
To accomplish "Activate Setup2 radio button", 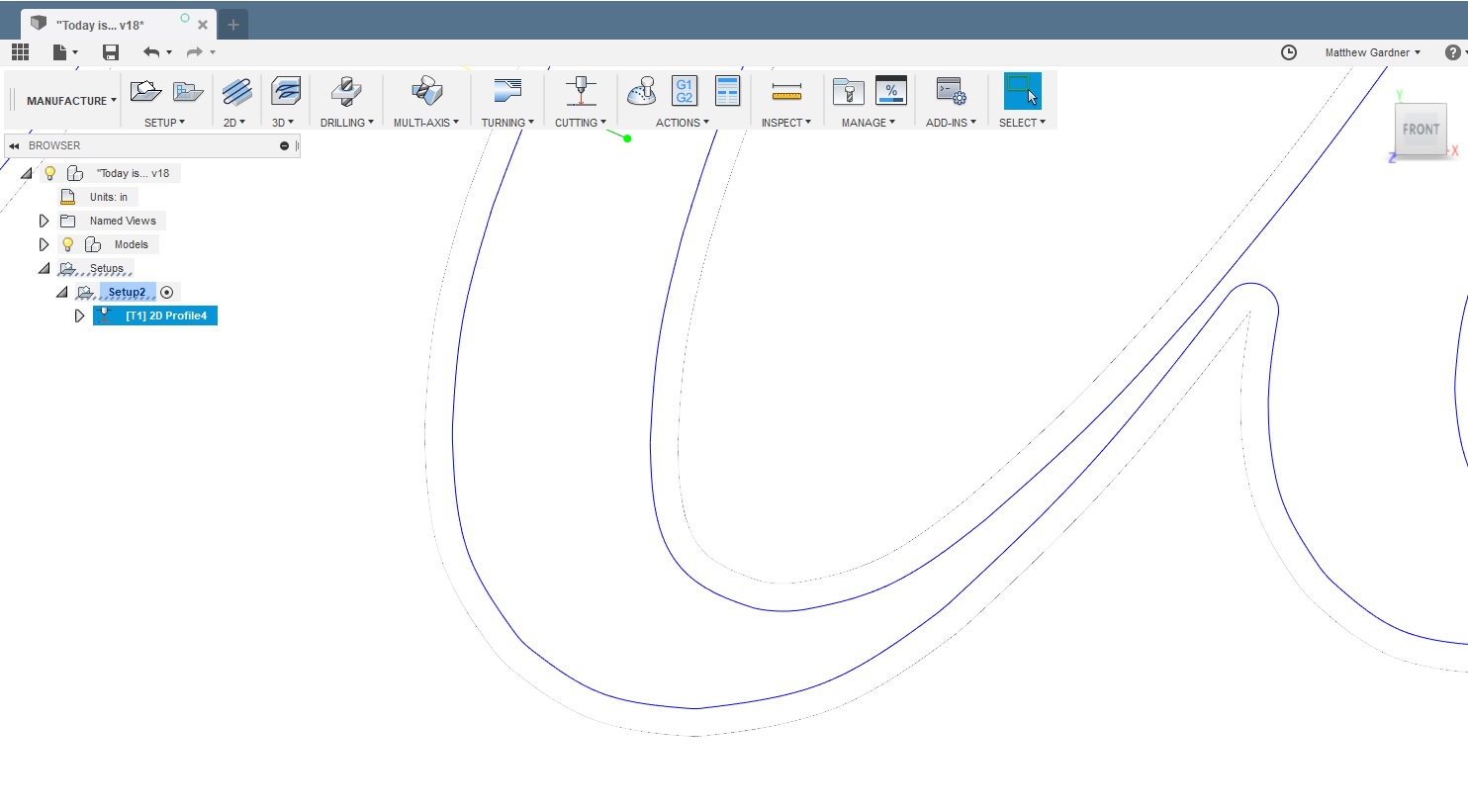I will click(166, 292).
